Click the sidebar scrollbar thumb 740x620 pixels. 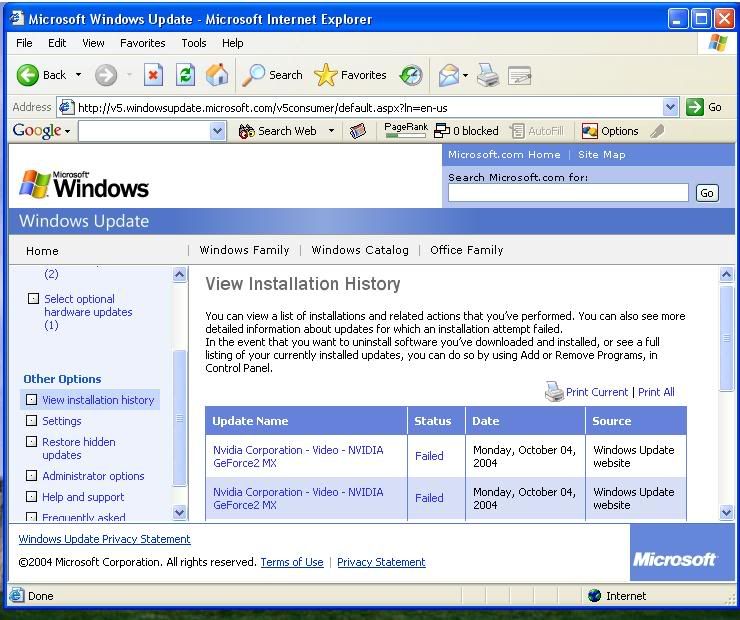click(x=179, y=418)
